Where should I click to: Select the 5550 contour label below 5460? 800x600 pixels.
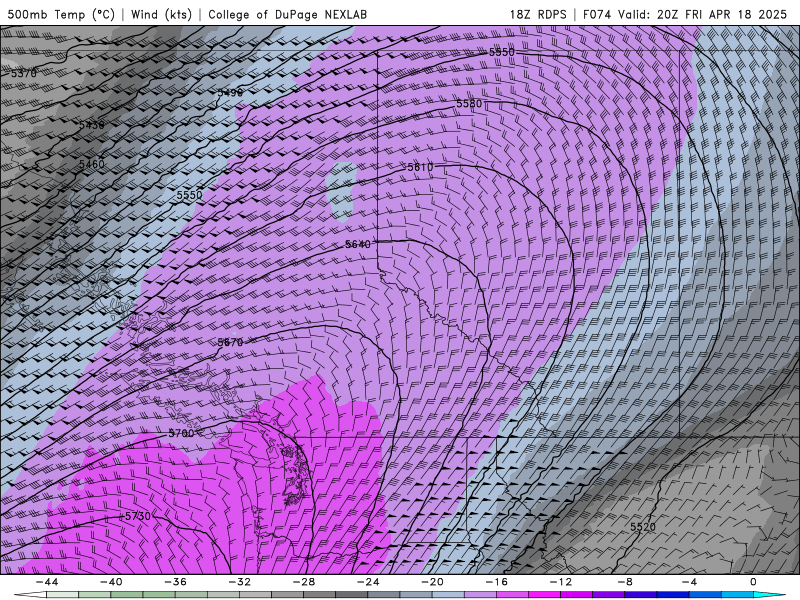point(189,195)
